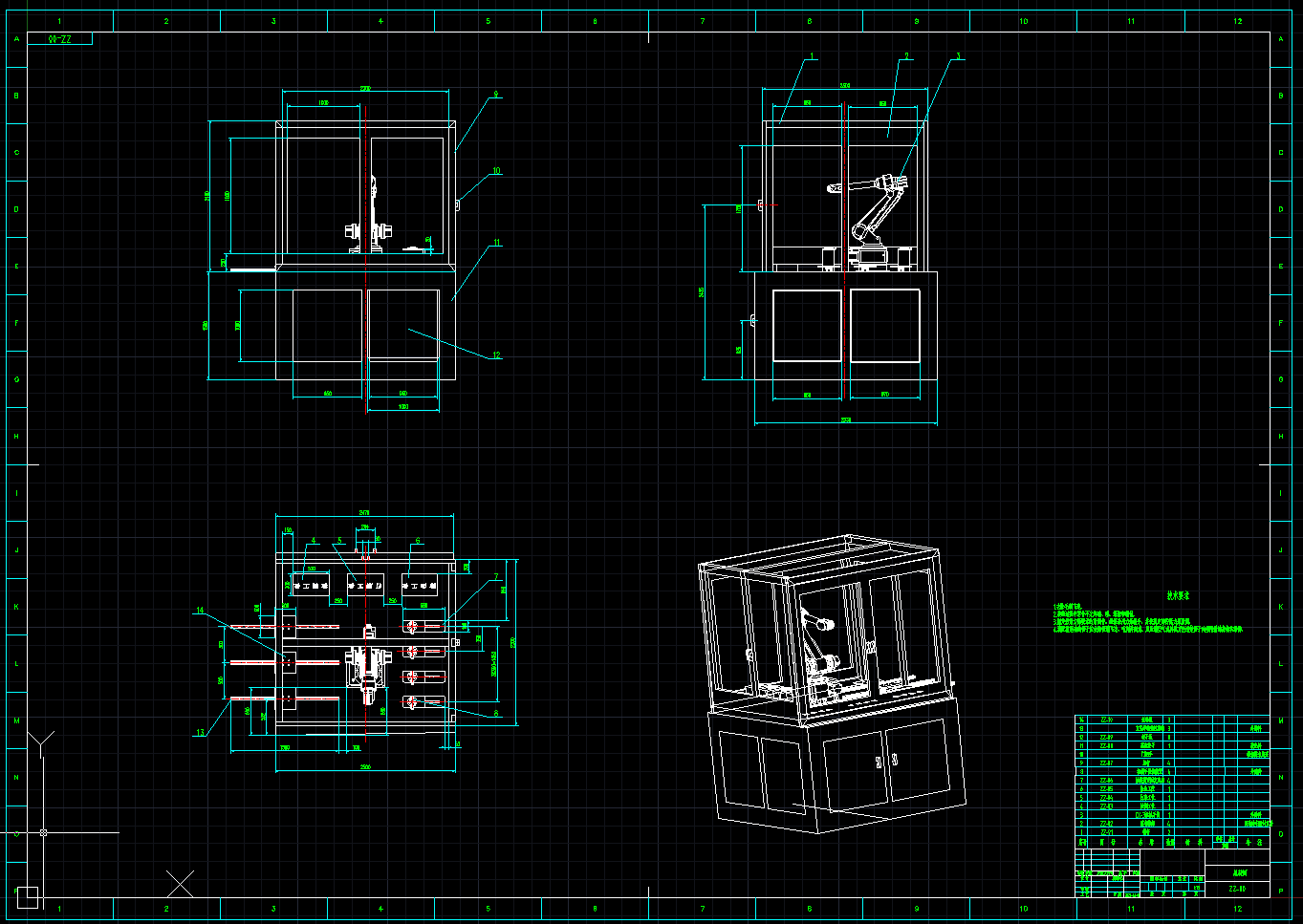Pick balloon number 14 in plan view
Screen dimensions: 1303x924
pos(201,610)
